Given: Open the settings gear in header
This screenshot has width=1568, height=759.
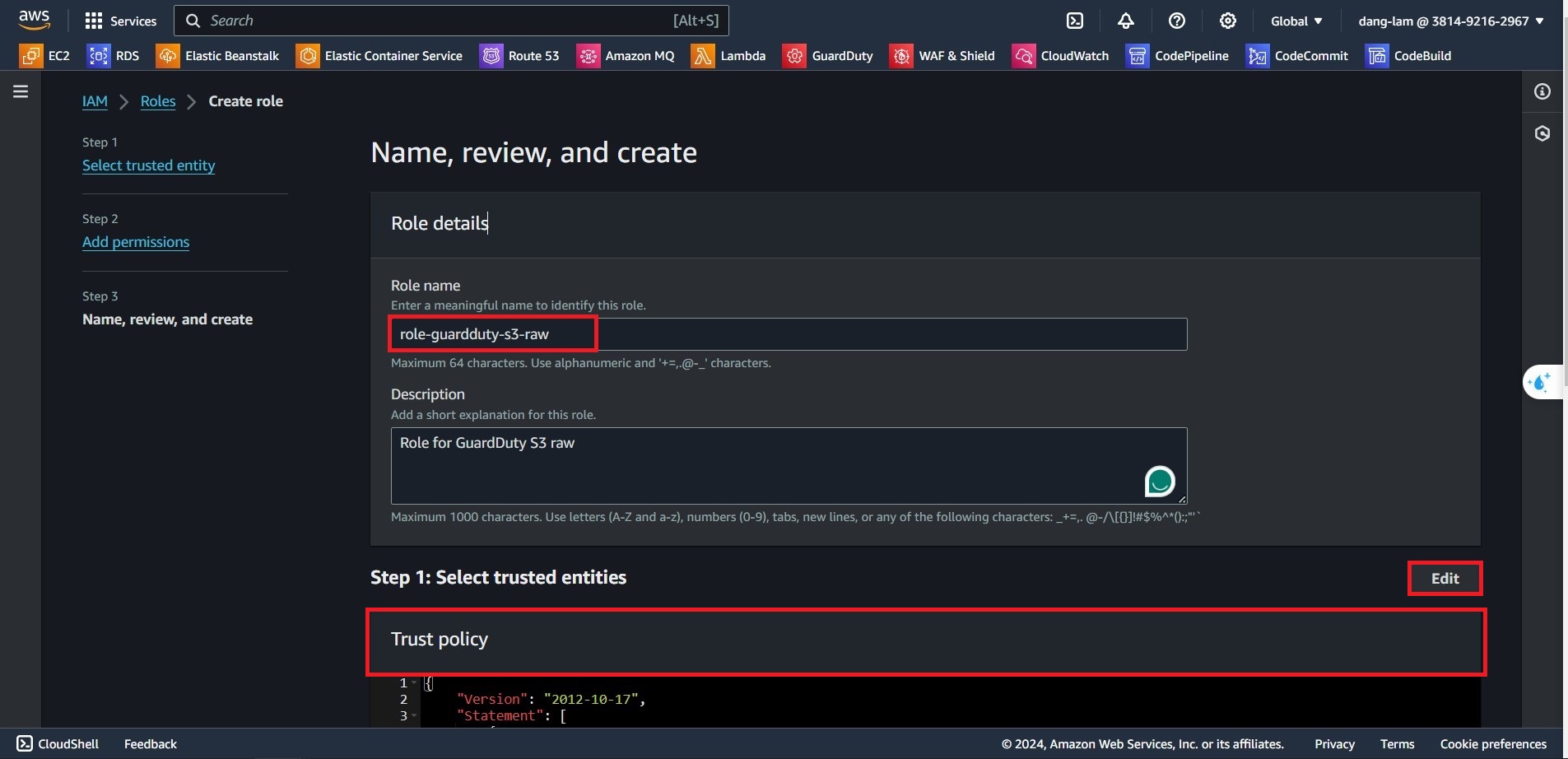Looking at the screenshot, I should 1228,21.
